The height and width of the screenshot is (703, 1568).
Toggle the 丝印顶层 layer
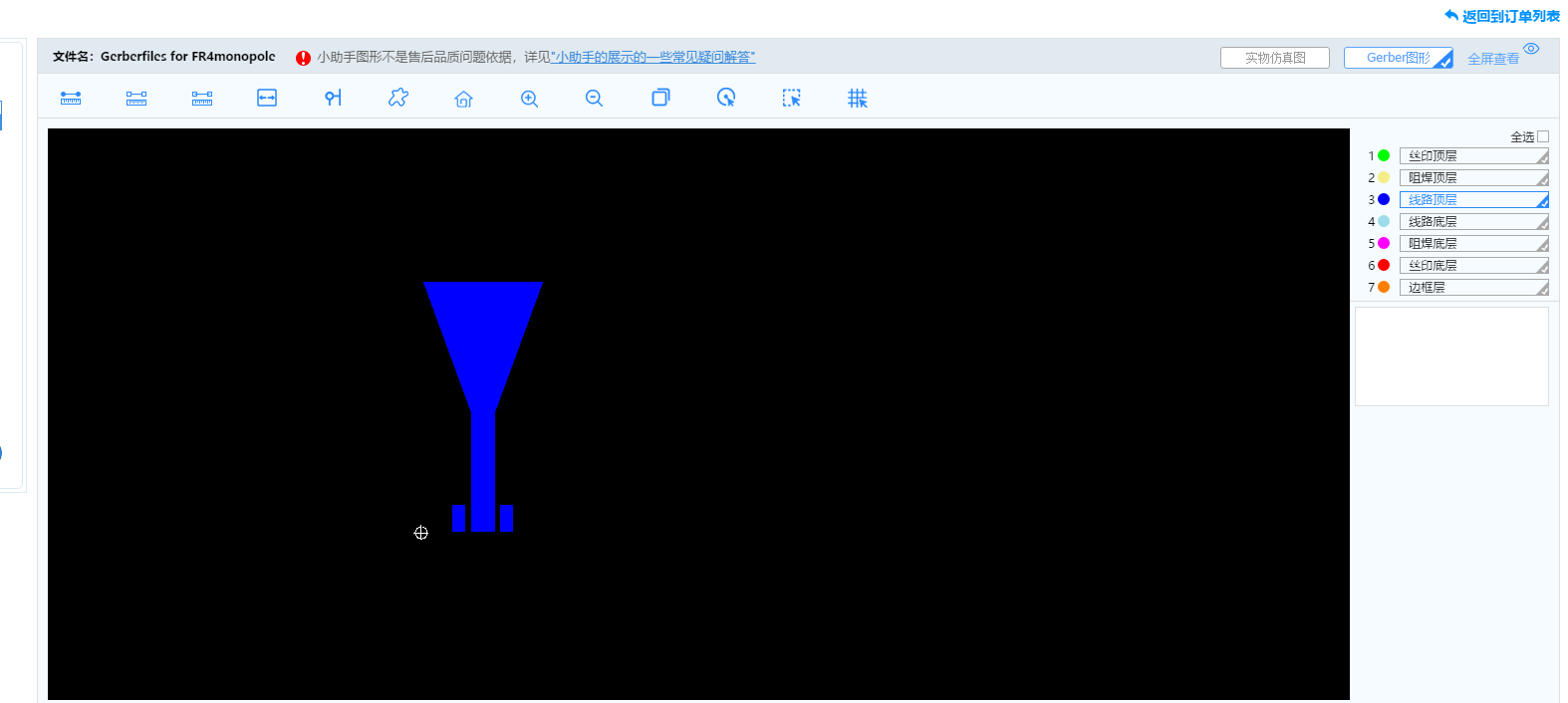pos(1474,155)
